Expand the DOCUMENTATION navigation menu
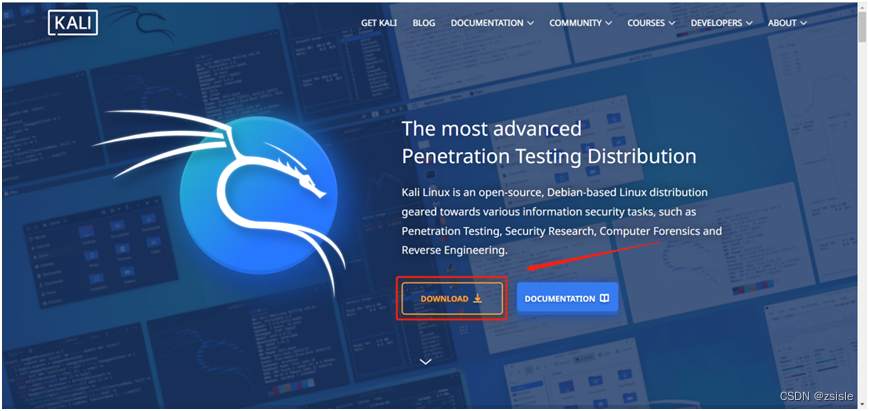This screenshot has height=411, width=869. tap(492, 23)
